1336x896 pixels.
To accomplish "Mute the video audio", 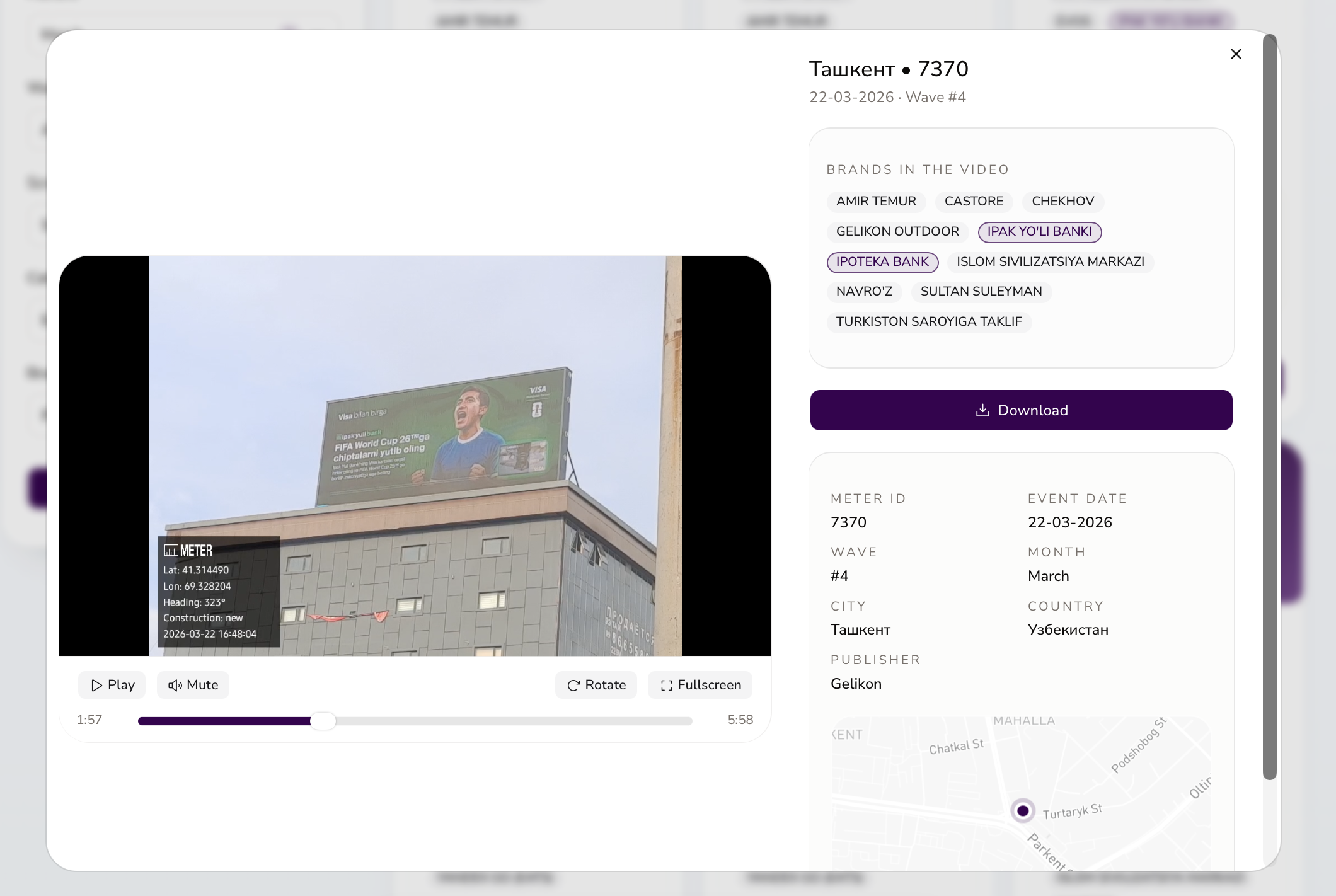I will (193, 685).
